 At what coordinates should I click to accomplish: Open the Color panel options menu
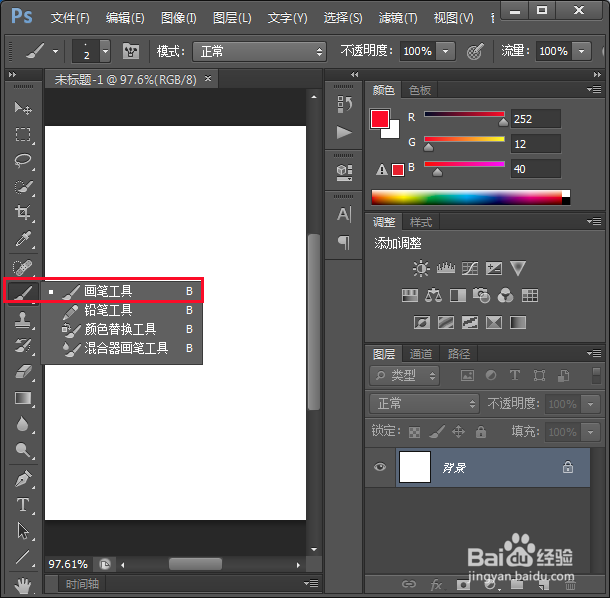[x=594, y=90]
